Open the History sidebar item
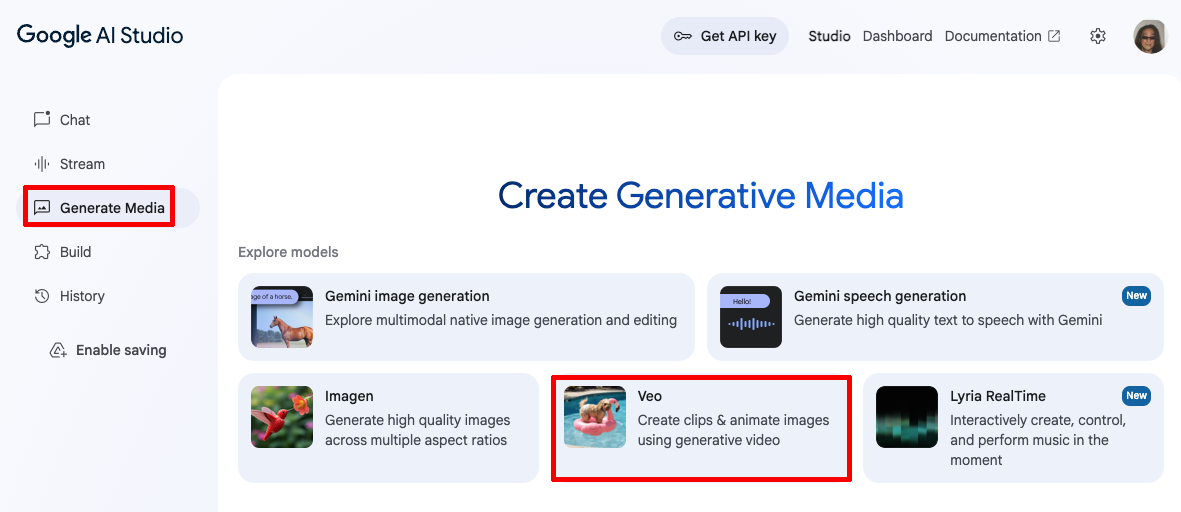The width and height of the screenshot is (1181, 512). 108,296
